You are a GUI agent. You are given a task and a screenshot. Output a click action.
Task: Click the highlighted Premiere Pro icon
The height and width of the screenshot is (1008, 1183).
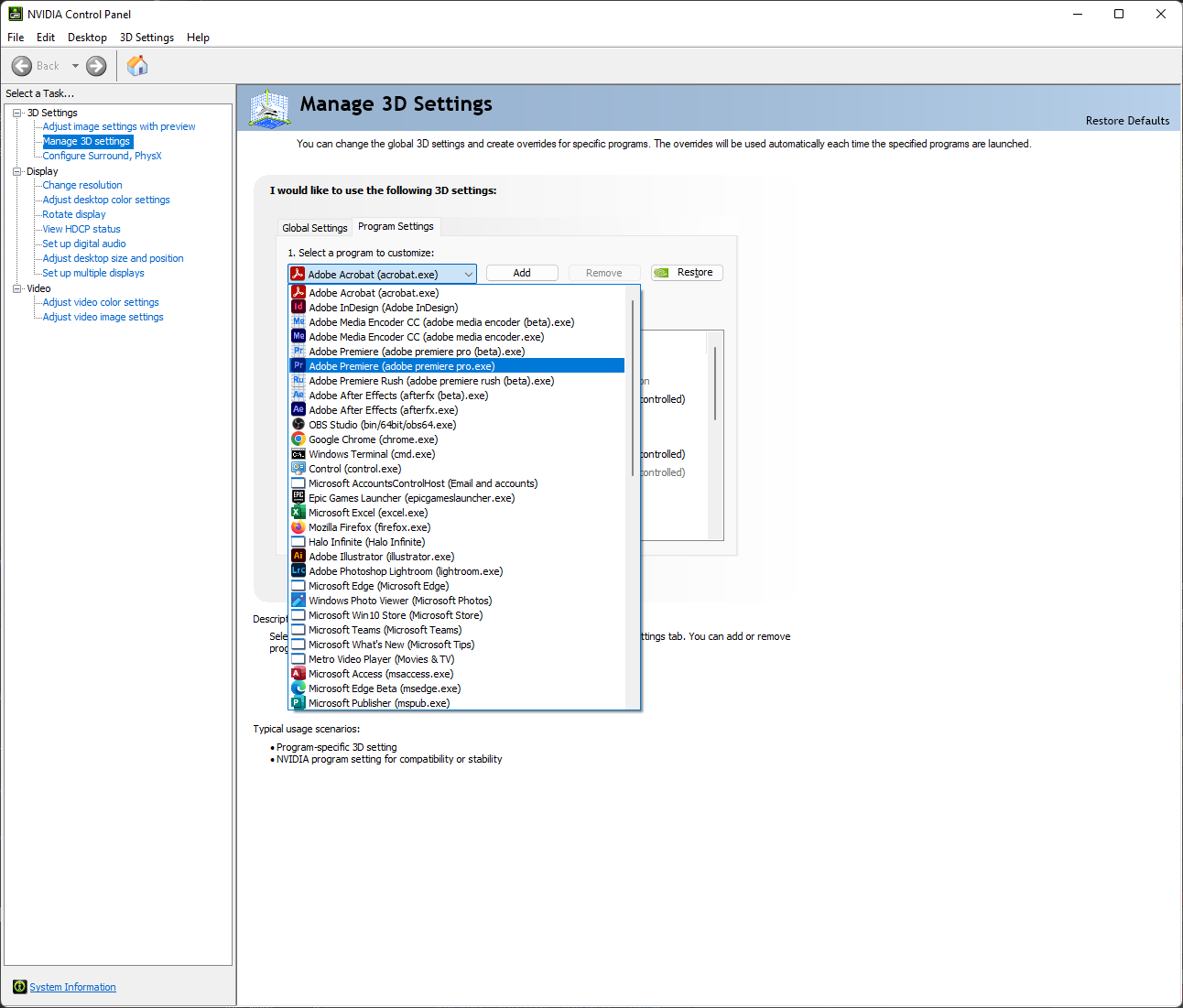(x=298, y=366)
